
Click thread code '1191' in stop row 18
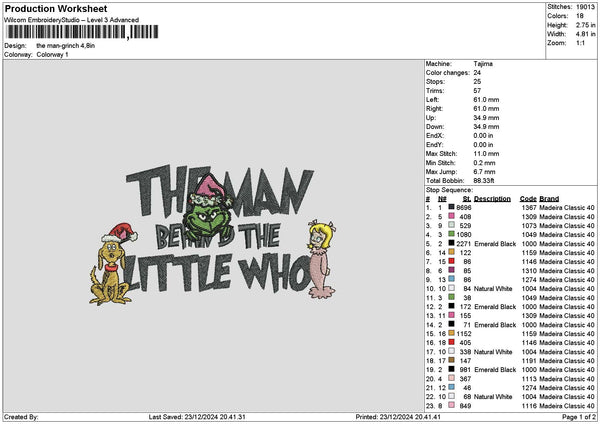pyautogui.click(x=529, y=361)
